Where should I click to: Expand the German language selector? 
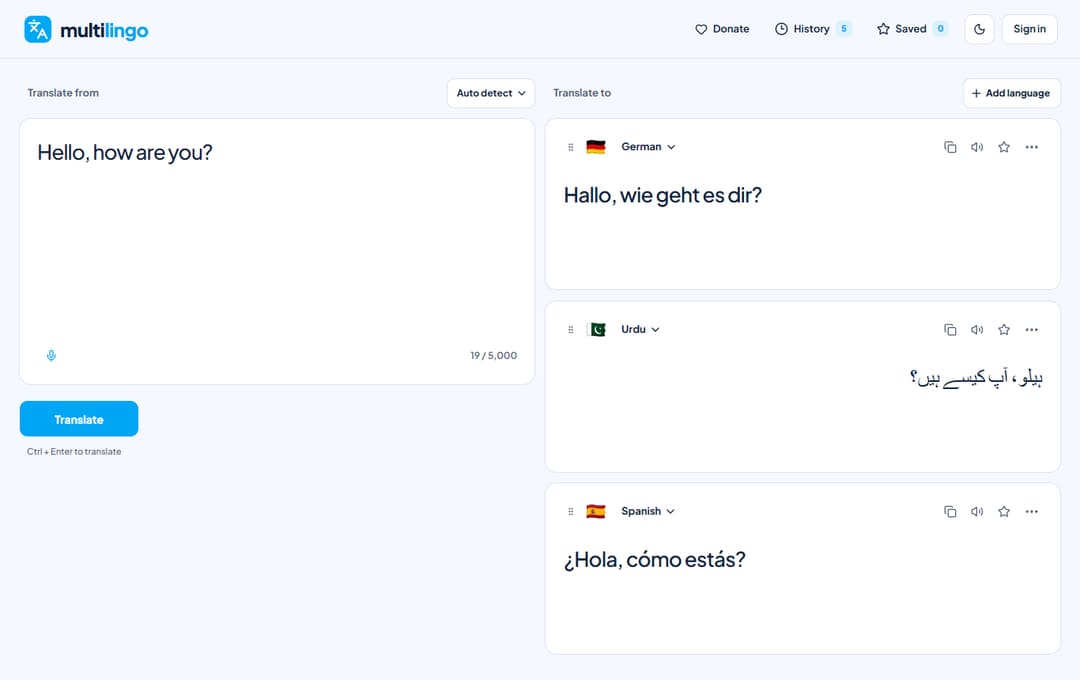(648, 147)
